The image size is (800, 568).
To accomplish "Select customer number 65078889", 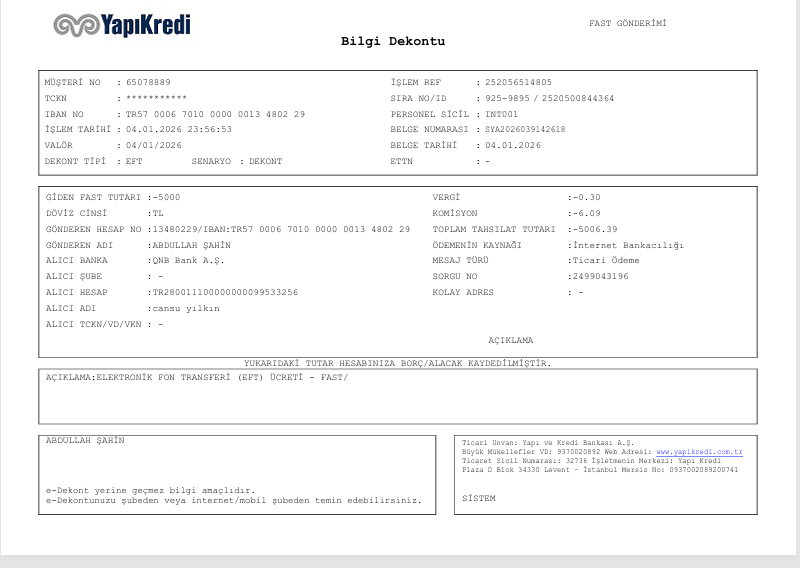I will click(x=148, y=82).
